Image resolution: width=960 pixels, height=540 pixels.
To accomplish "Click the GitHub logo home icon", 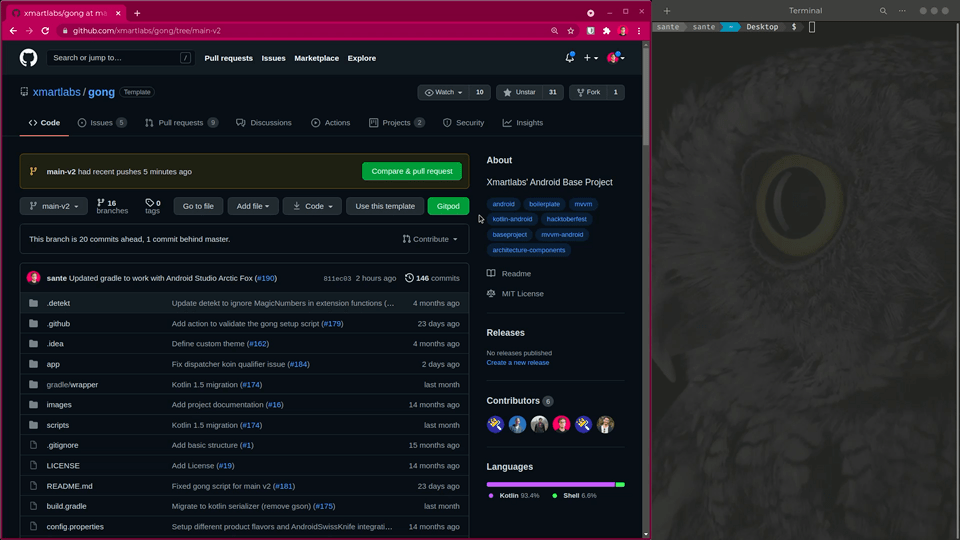I will (28, 58).
